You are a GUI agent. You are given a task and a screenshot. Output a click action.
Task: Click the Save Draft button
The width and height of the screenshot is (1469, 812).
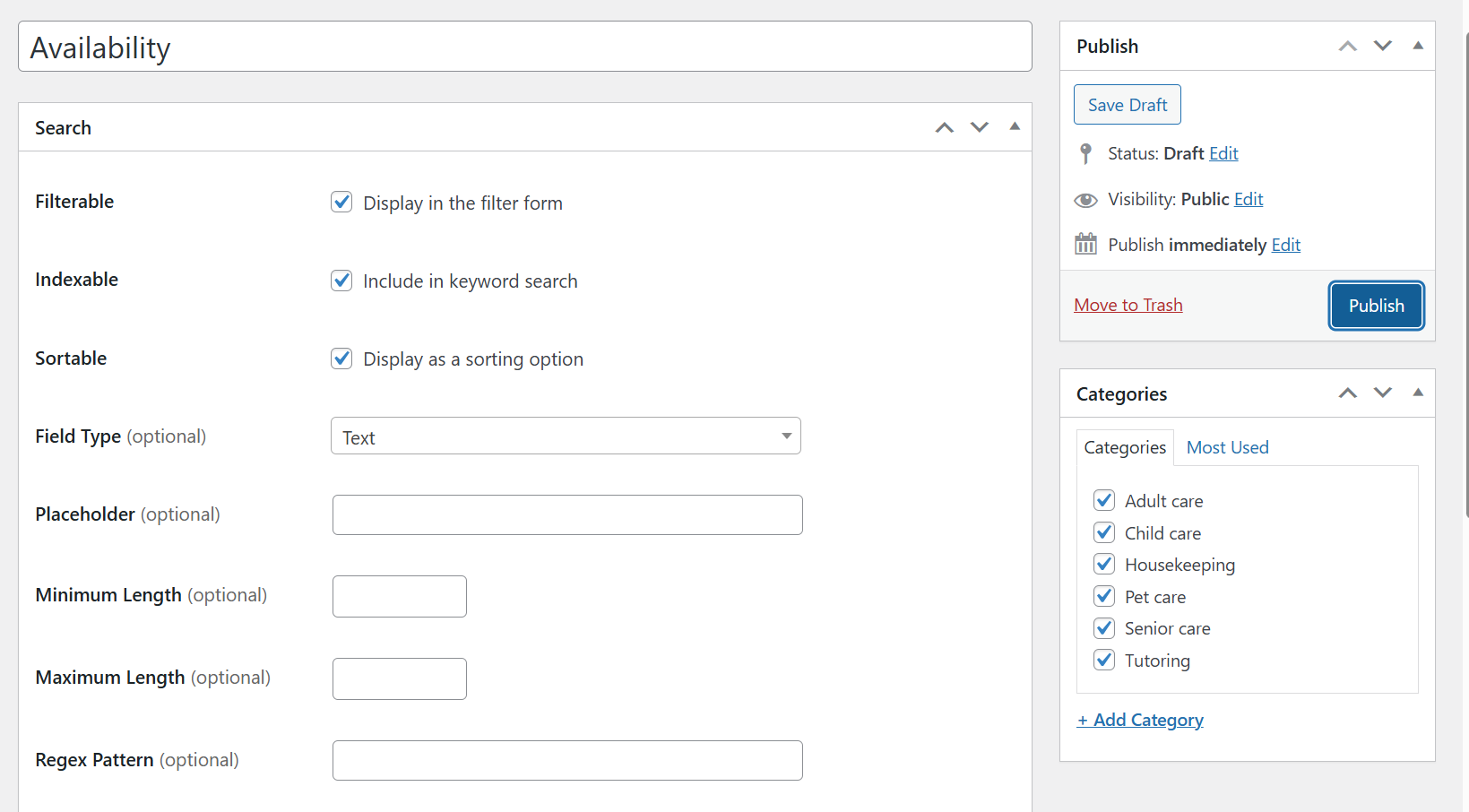[x=1127, y=105]
